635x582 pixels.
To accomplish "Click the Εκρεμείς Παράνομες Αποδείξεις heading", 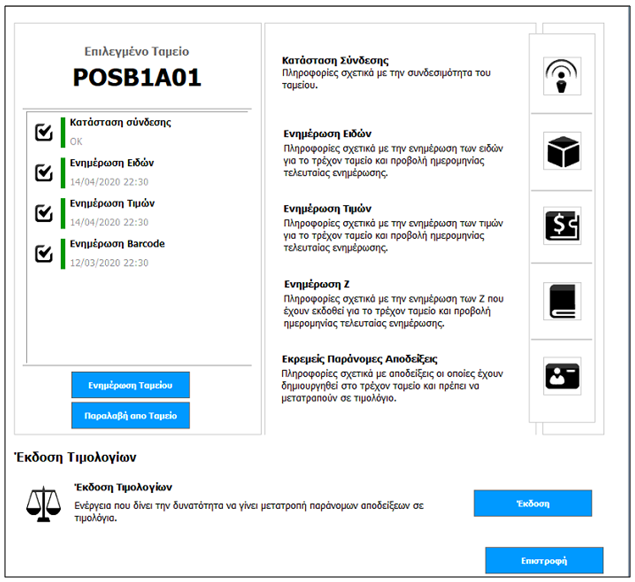I will point(361,358).
